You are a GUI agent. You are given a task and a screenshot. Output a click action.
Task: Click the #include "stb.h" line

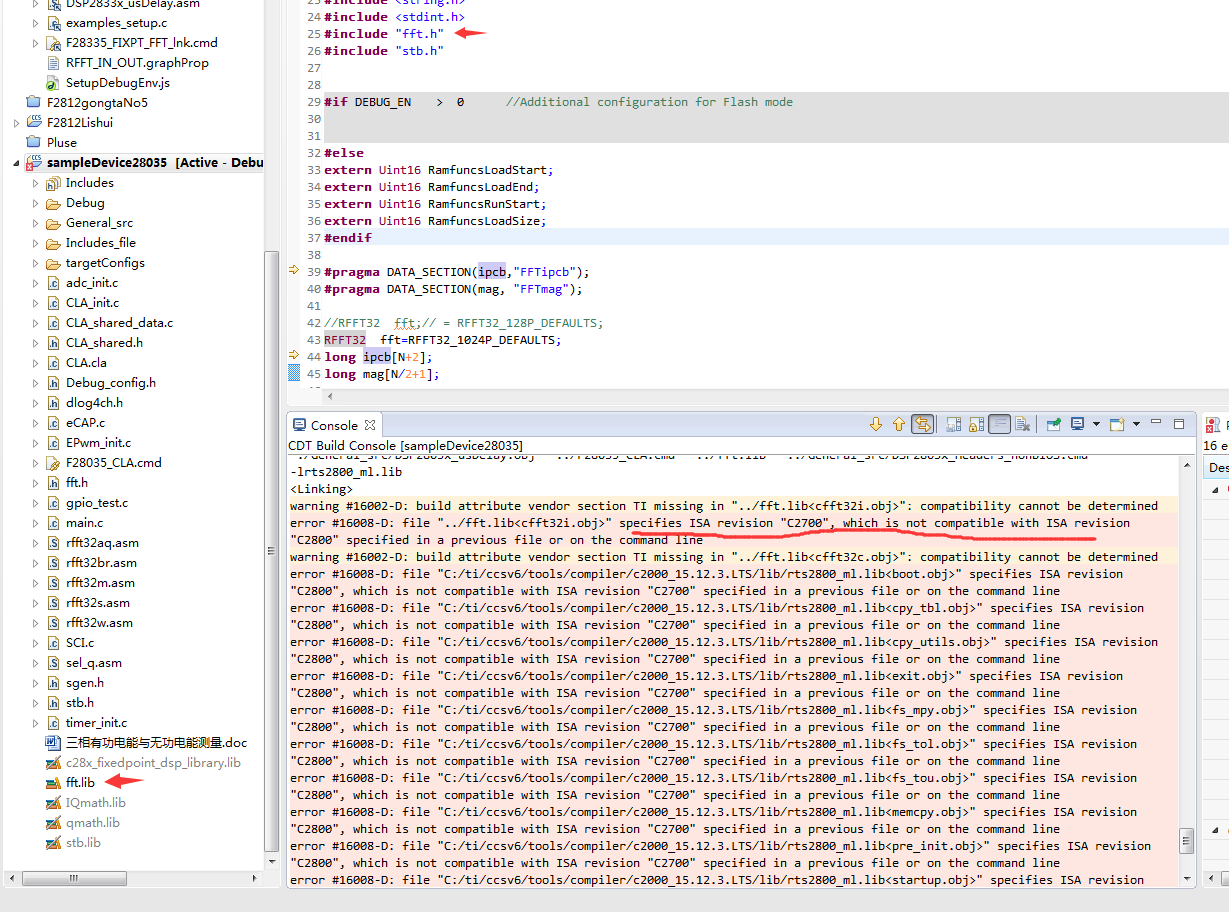click(x=384, y=50)
